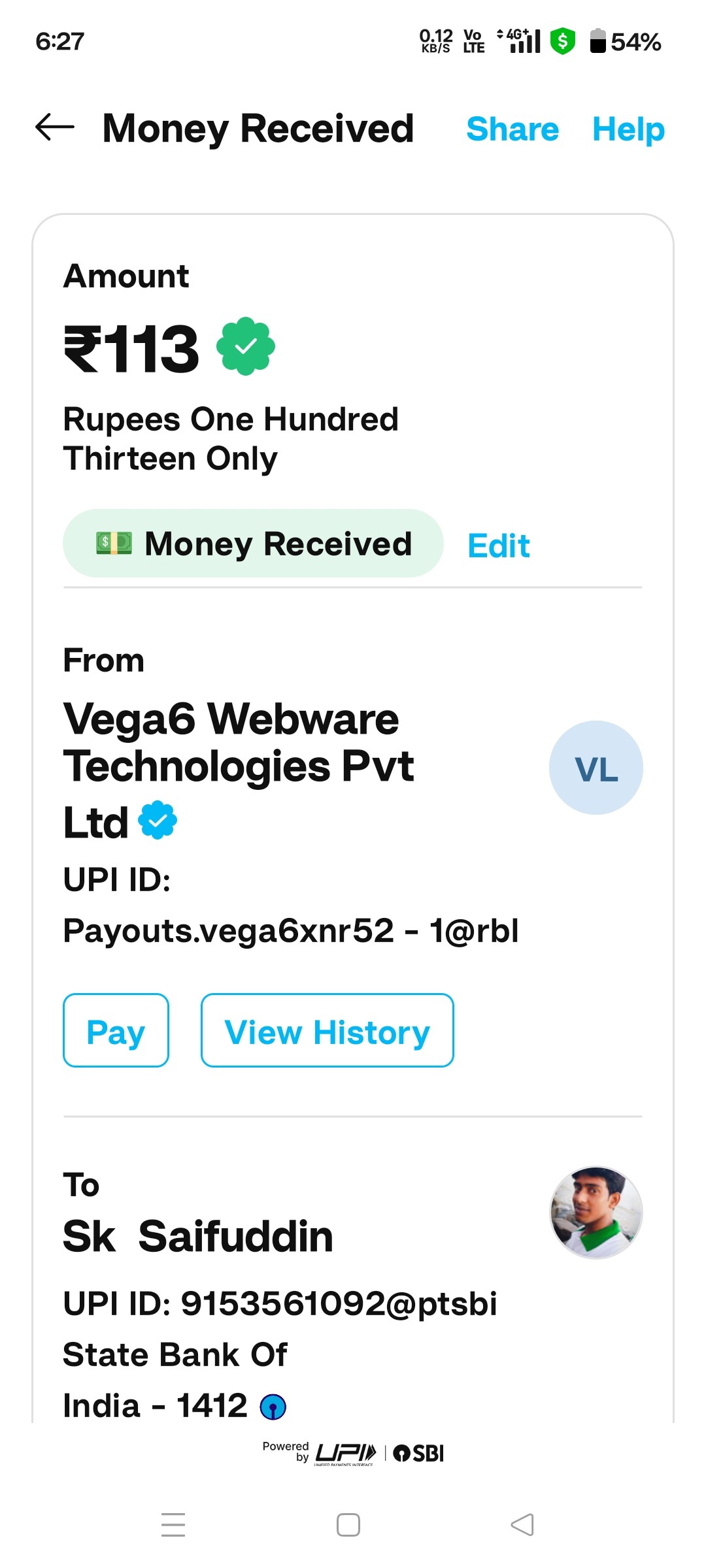The image size is (706, 1568).
Task: Tap the green shield icon in status bar
Action: pyautogui.click(x=562, y=42)
